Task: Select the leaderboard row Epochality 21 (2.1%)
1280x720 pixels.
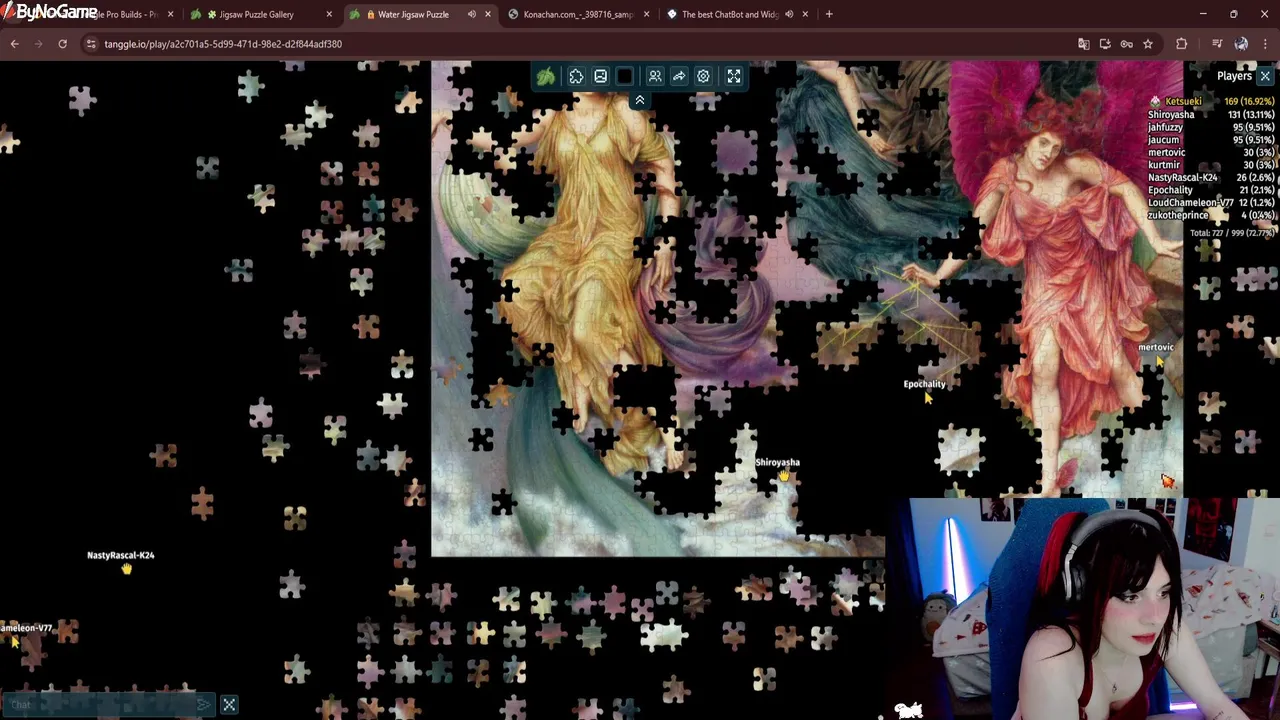Action: [1212, 190]
